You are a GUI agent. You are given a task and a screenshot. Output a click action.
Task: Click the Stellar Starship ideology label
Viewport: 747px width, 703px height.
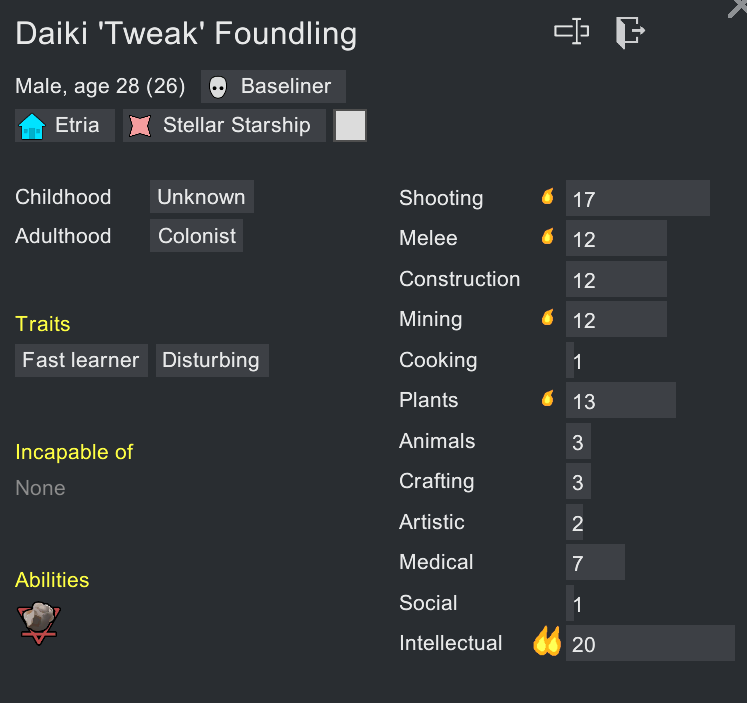coord(237,126)
